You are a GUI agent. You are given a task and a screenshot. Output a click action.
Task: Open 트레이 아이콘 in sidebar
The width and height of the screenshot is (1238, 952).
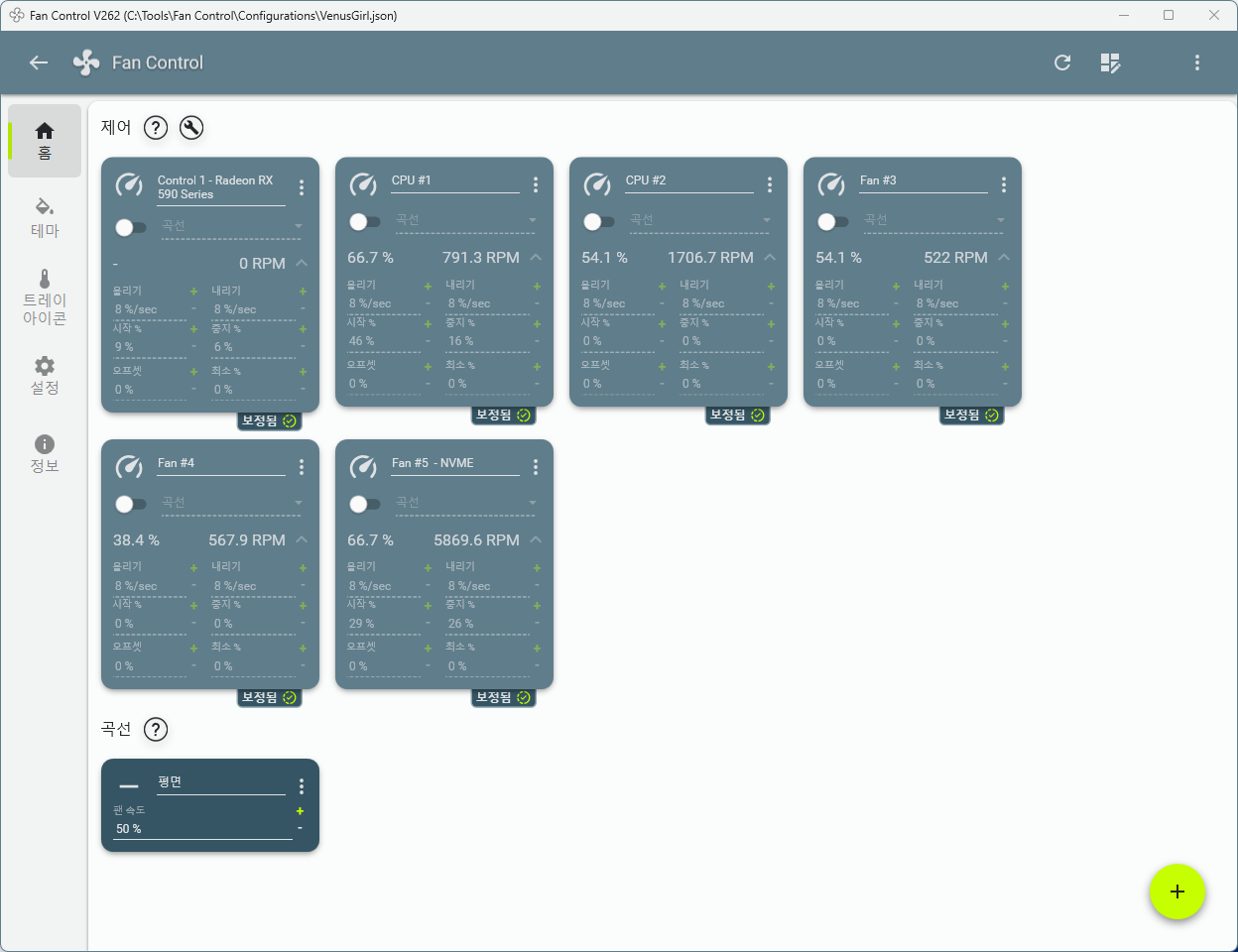(45, 297)
